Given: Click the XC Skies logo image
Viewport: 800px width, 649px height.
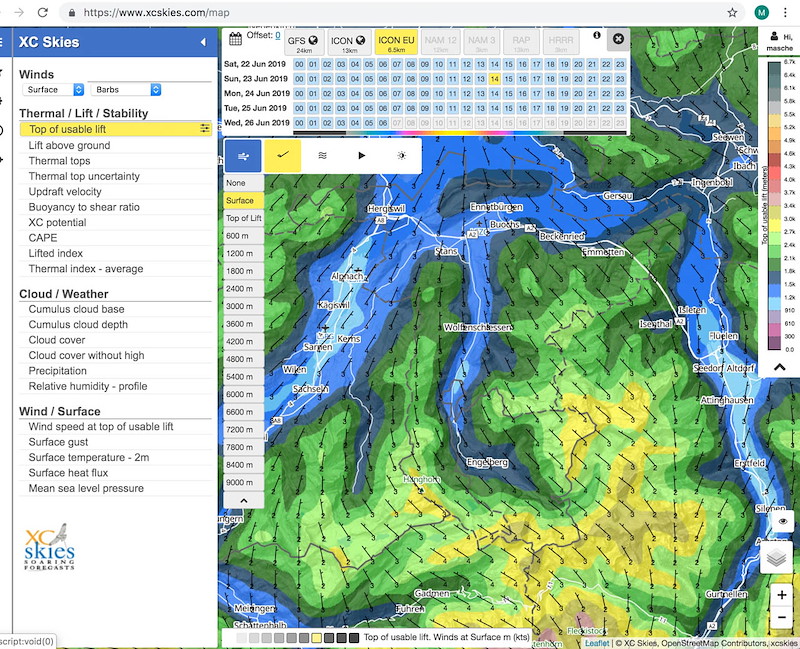Looking at the screenshot, I should [49, 546].
